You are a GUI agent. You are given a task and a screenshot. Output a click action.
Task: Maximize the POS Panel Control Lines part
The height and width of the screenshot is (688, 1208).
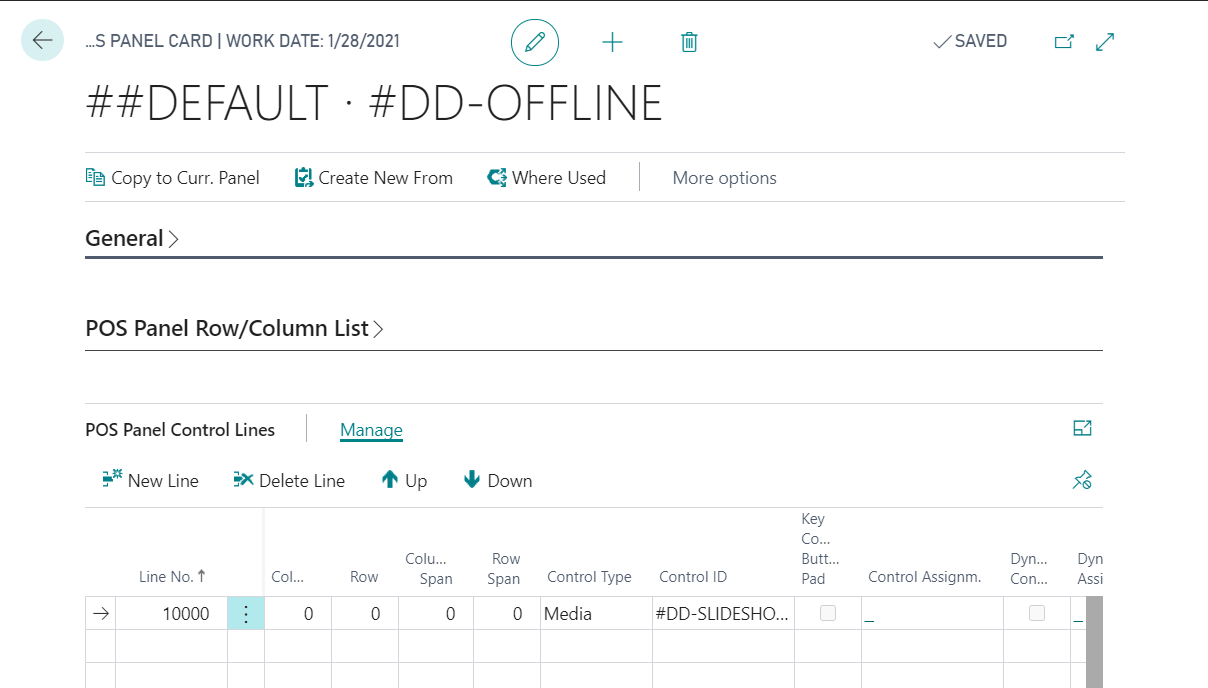[1082, 429]
